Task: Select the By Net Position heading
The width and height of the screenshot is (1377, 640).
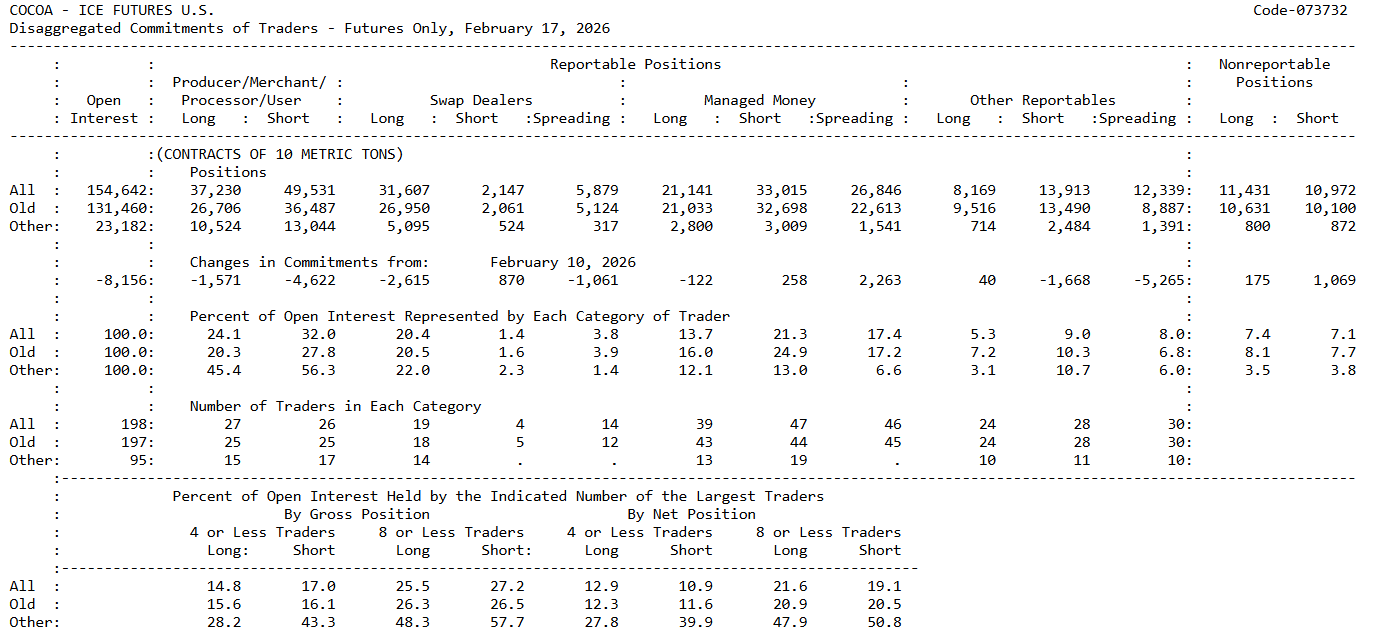Action: click(691, 514)
